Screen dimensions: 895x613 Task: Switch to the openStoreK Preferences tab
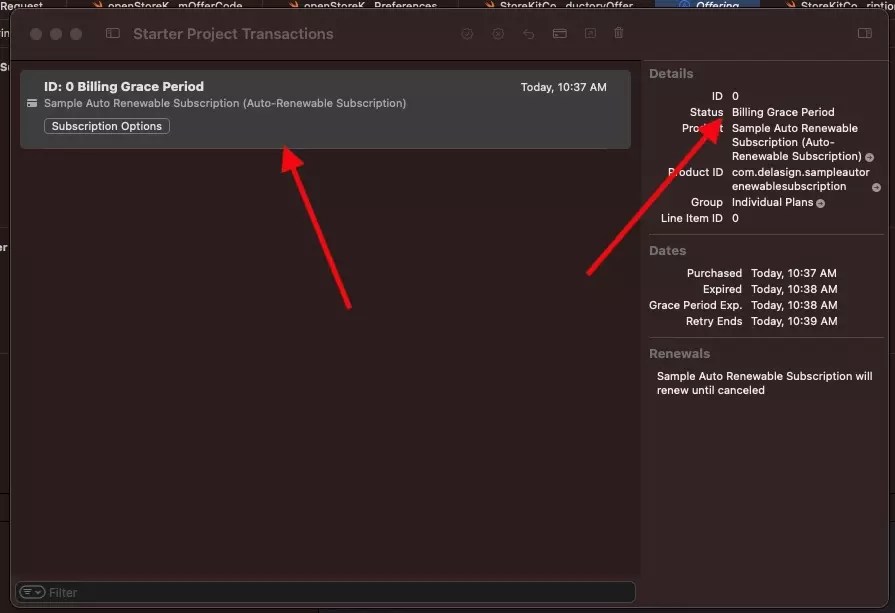click(373, 5)
